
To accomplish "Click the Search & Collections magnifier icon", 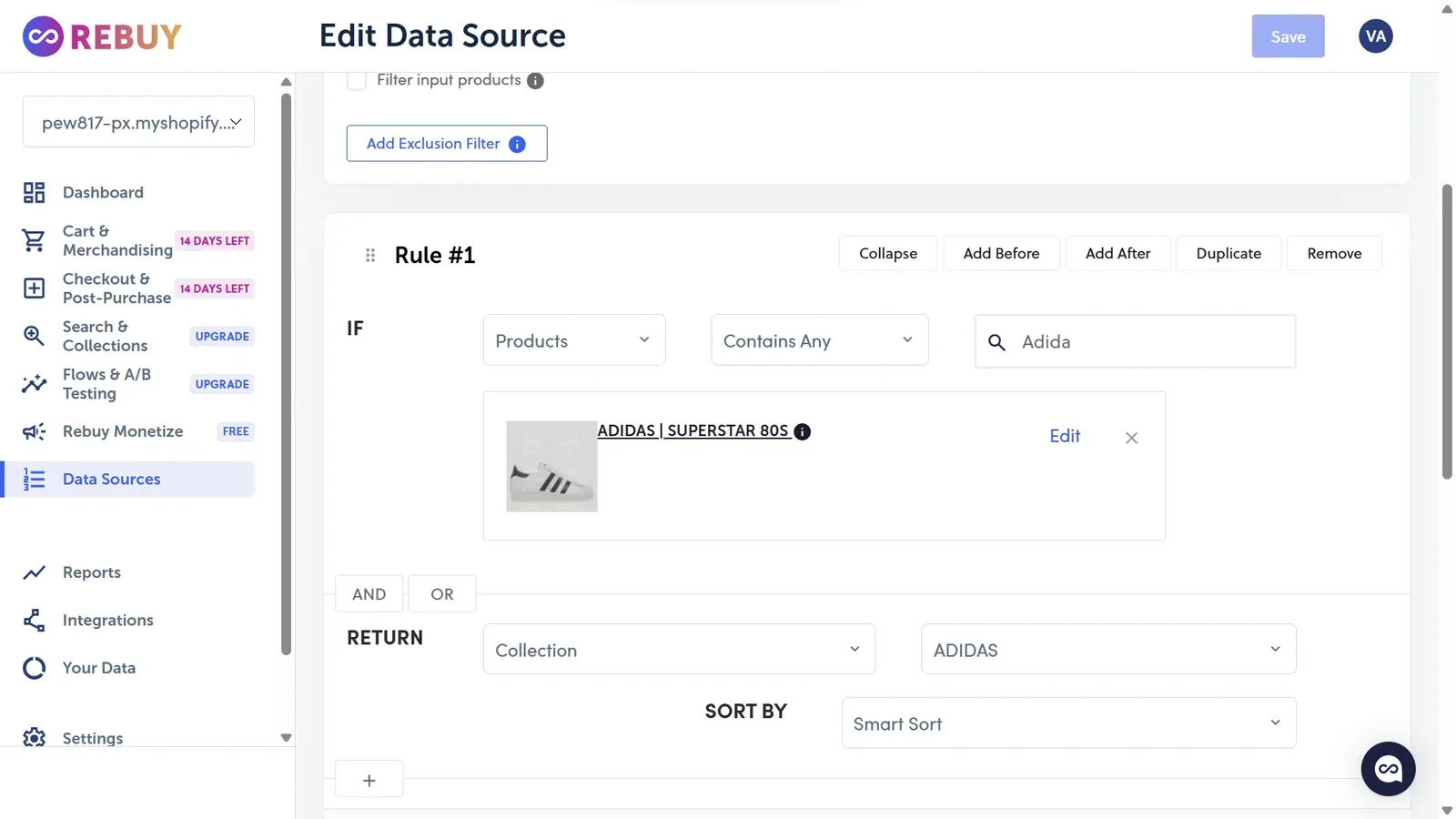I will point(34,336).
